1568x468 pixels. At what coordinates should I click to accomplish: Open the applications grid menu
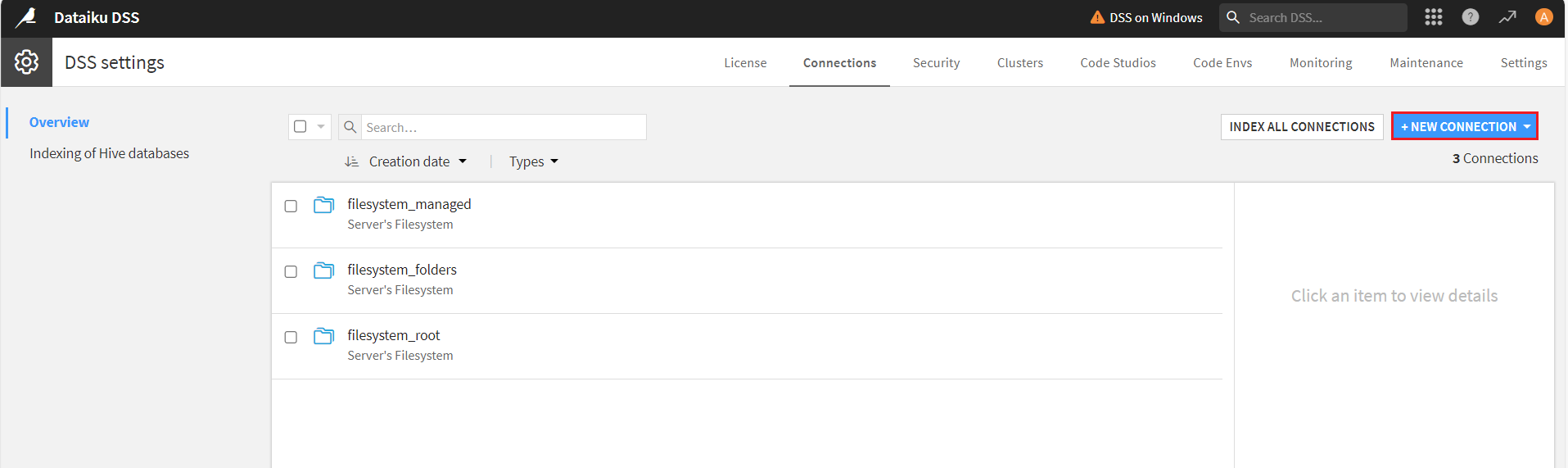tap(1433, 17)
